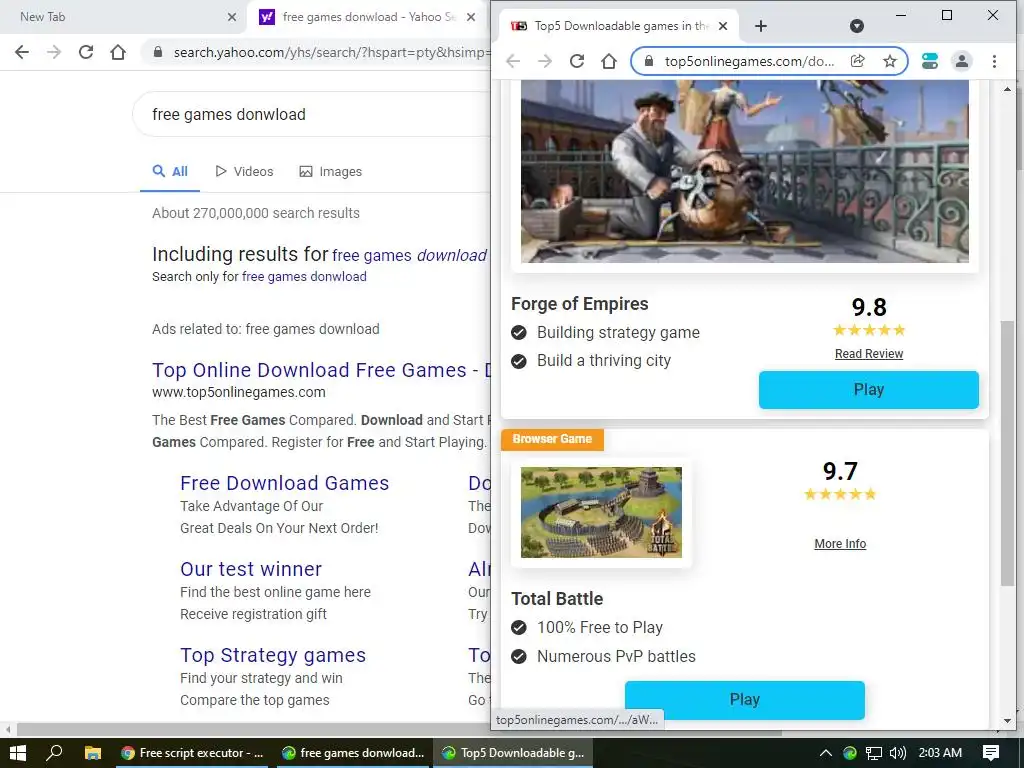Close the Top5 Downloadable games tab
The height and width of the screenshot is (768, 1024).
pyautogui.click(x=723, y=26)
